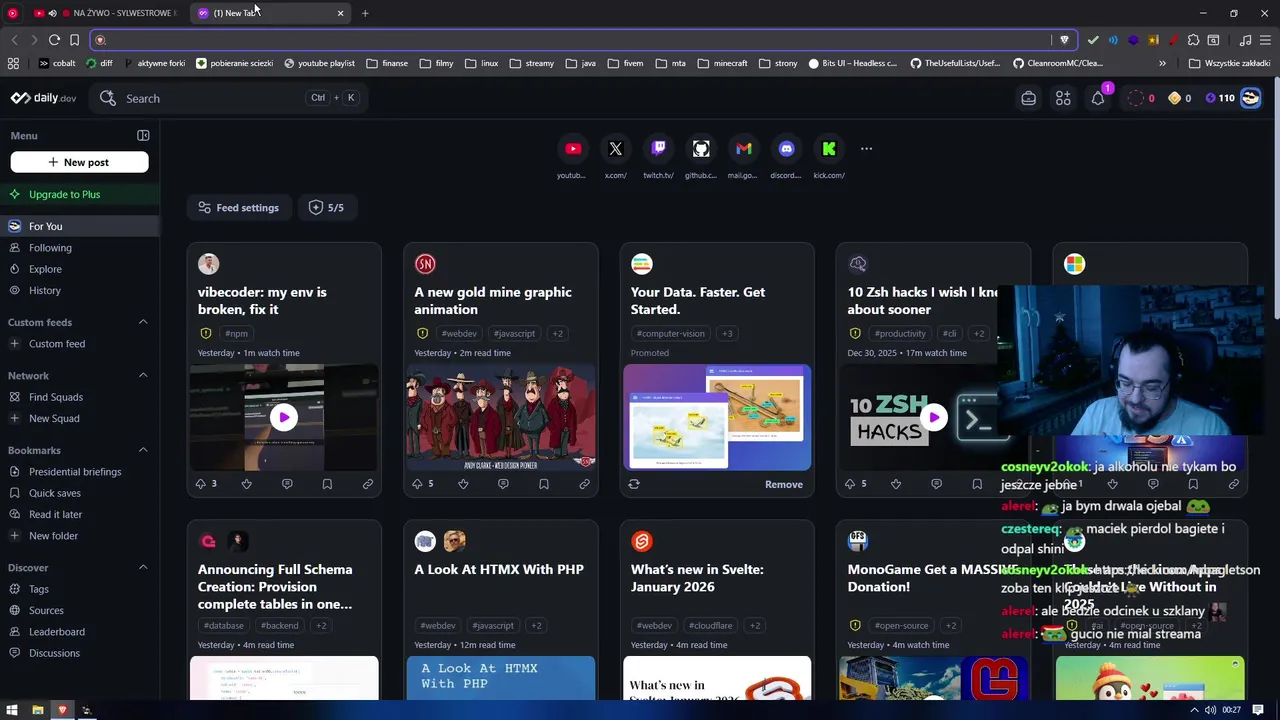The width and height of the screenshot is (1280, 720).
Task: Downvote the gold mine animation post
Action: coord(463,484)
